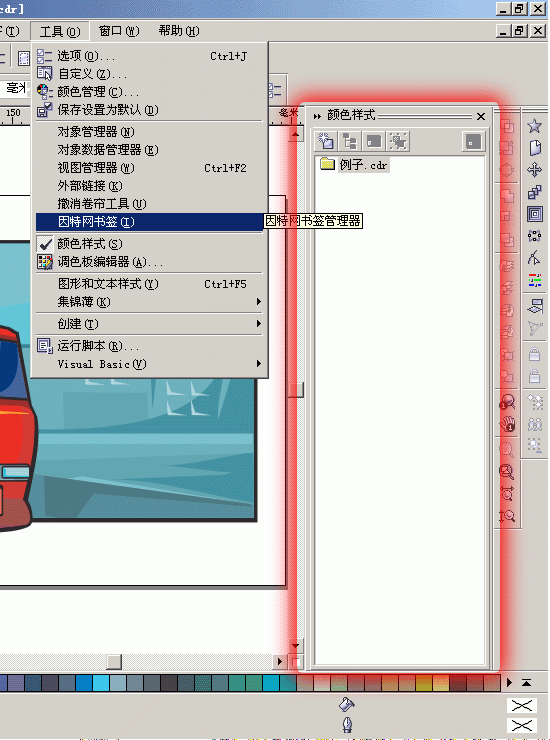Close the 颜色样式 docker panel
This screenshot has height=740, width=550.
pos(481,116)
